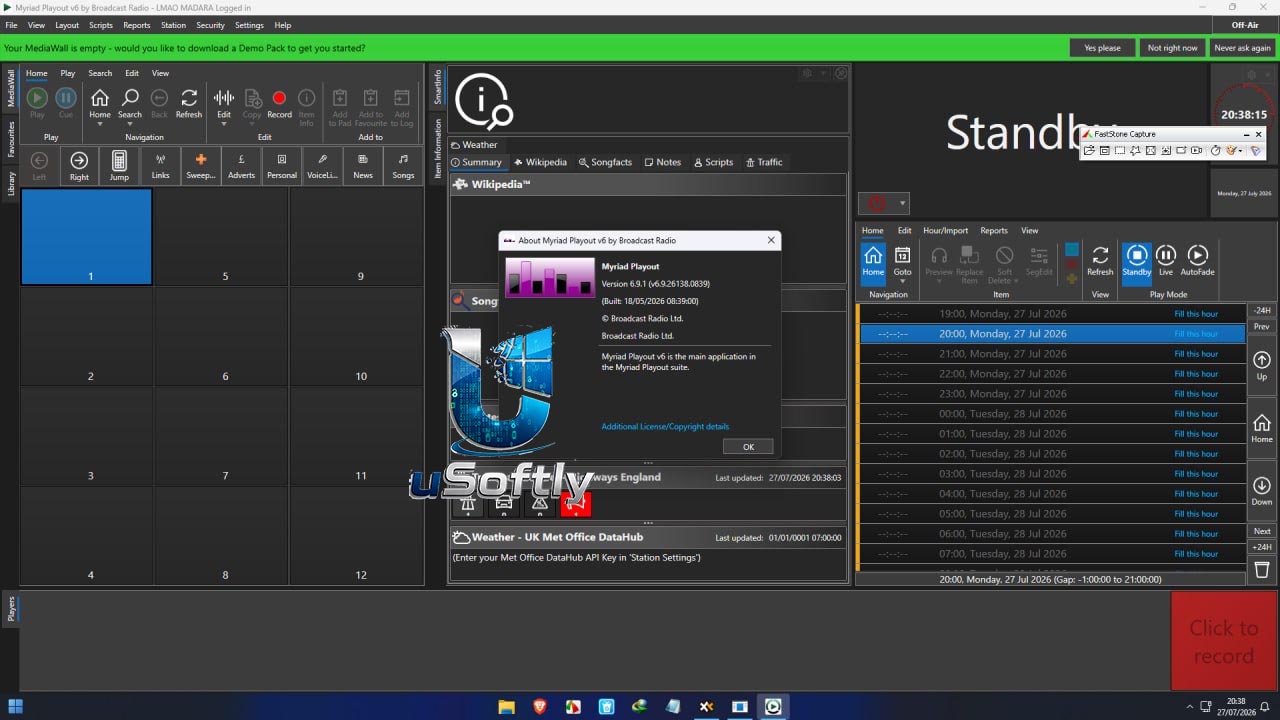The width and height of the screenshot is (1280, 720).
Task: Open Additional License/Copyright details link
Action: (x=665, y=427)
